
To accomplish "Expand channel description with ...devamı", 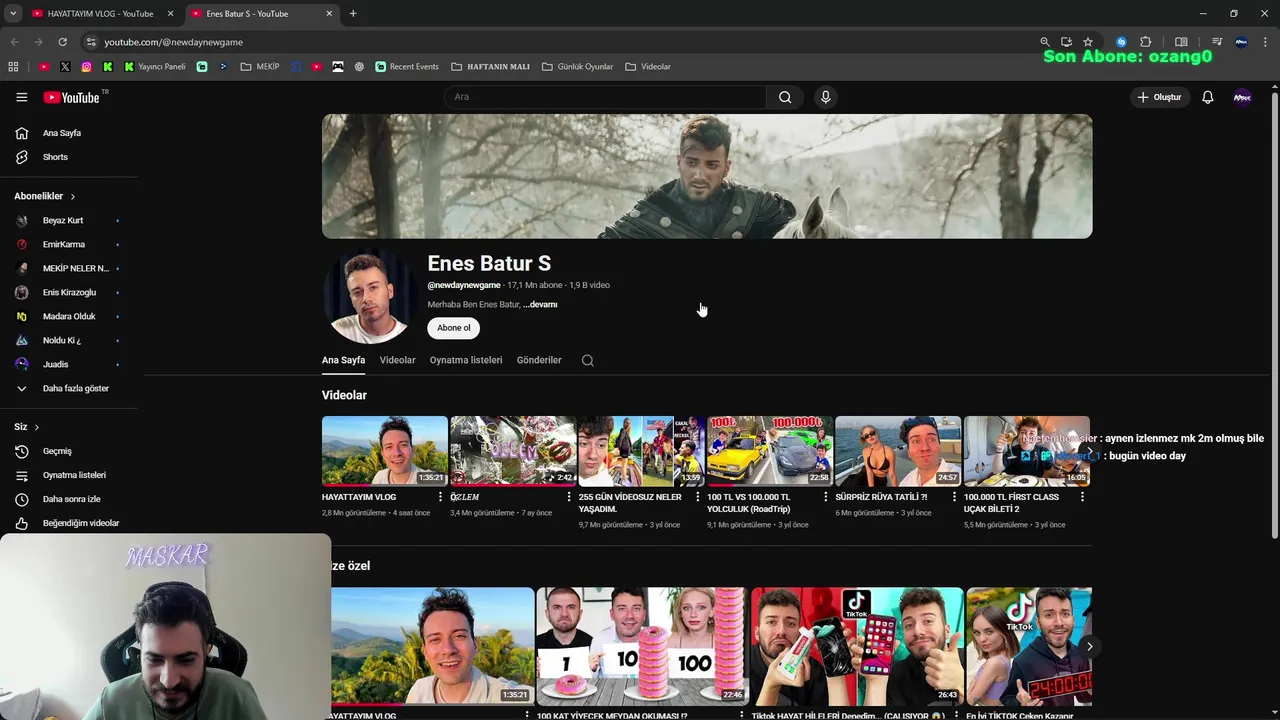I will (540, 304).
